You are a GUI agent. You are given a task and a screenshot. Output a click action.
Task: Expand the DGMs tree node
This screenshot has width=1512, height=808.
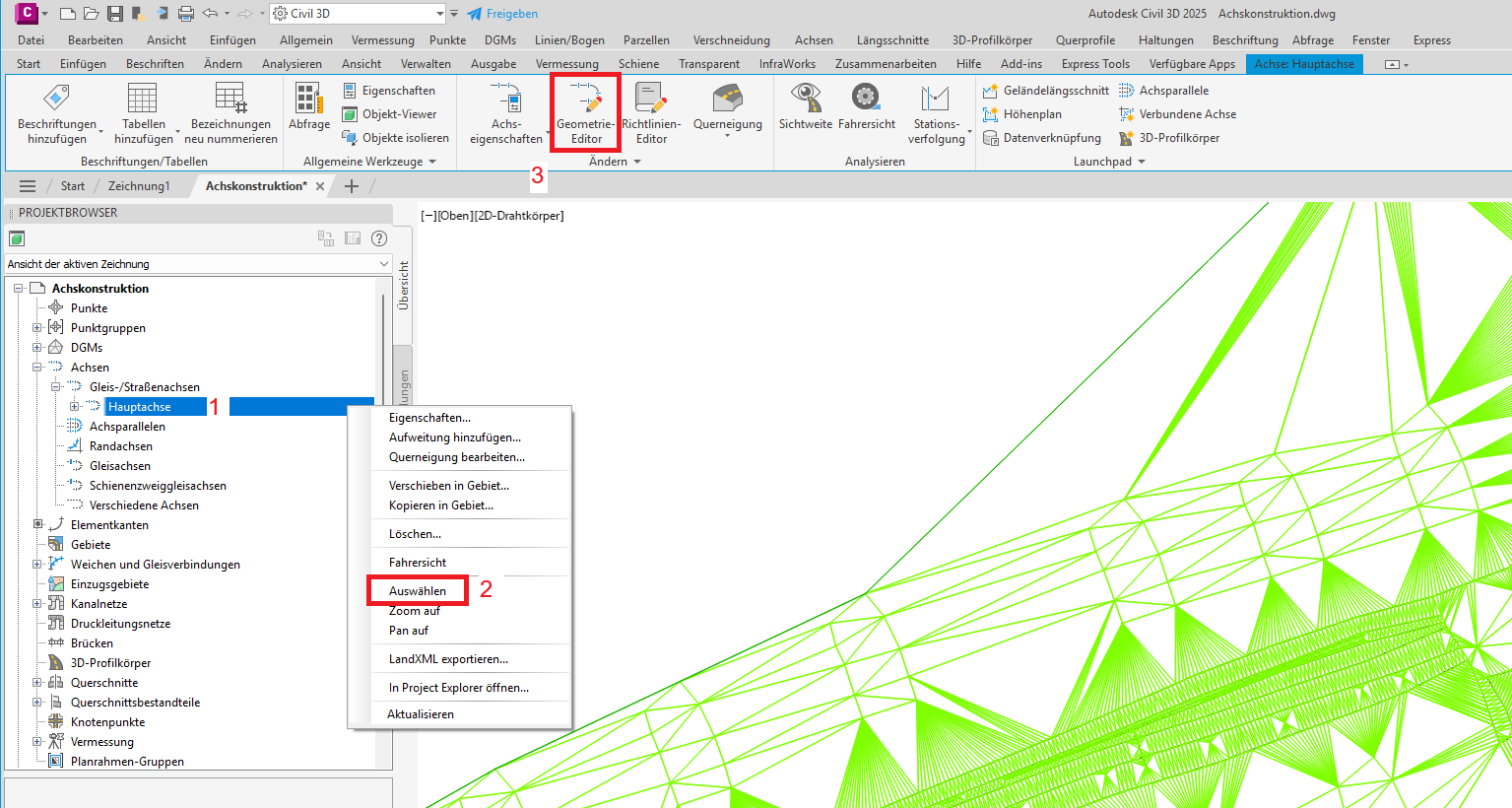pos(37,348)
